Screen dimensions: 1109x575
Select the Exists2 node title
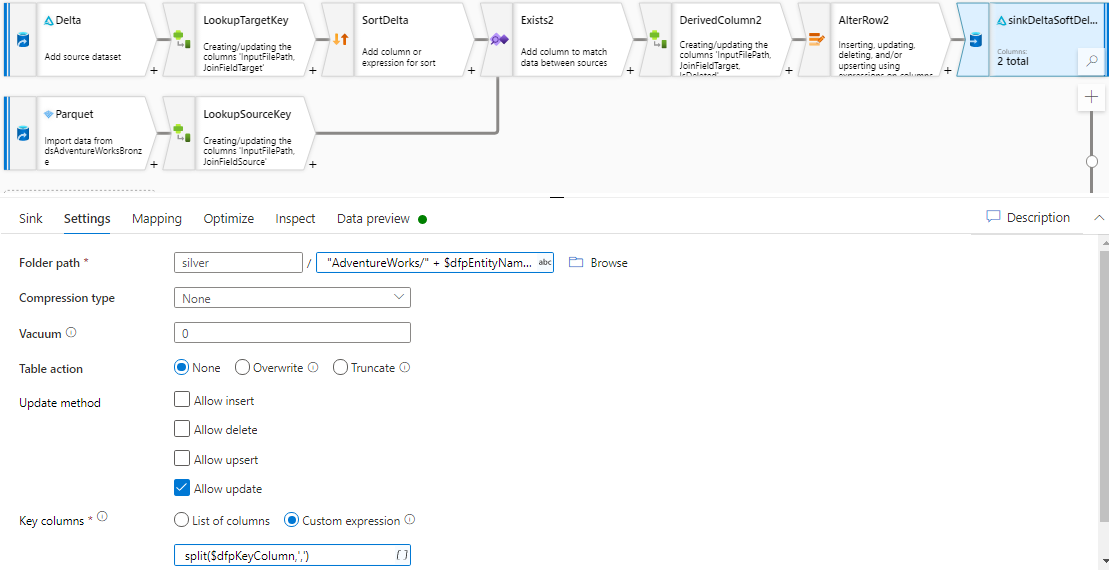537,20
